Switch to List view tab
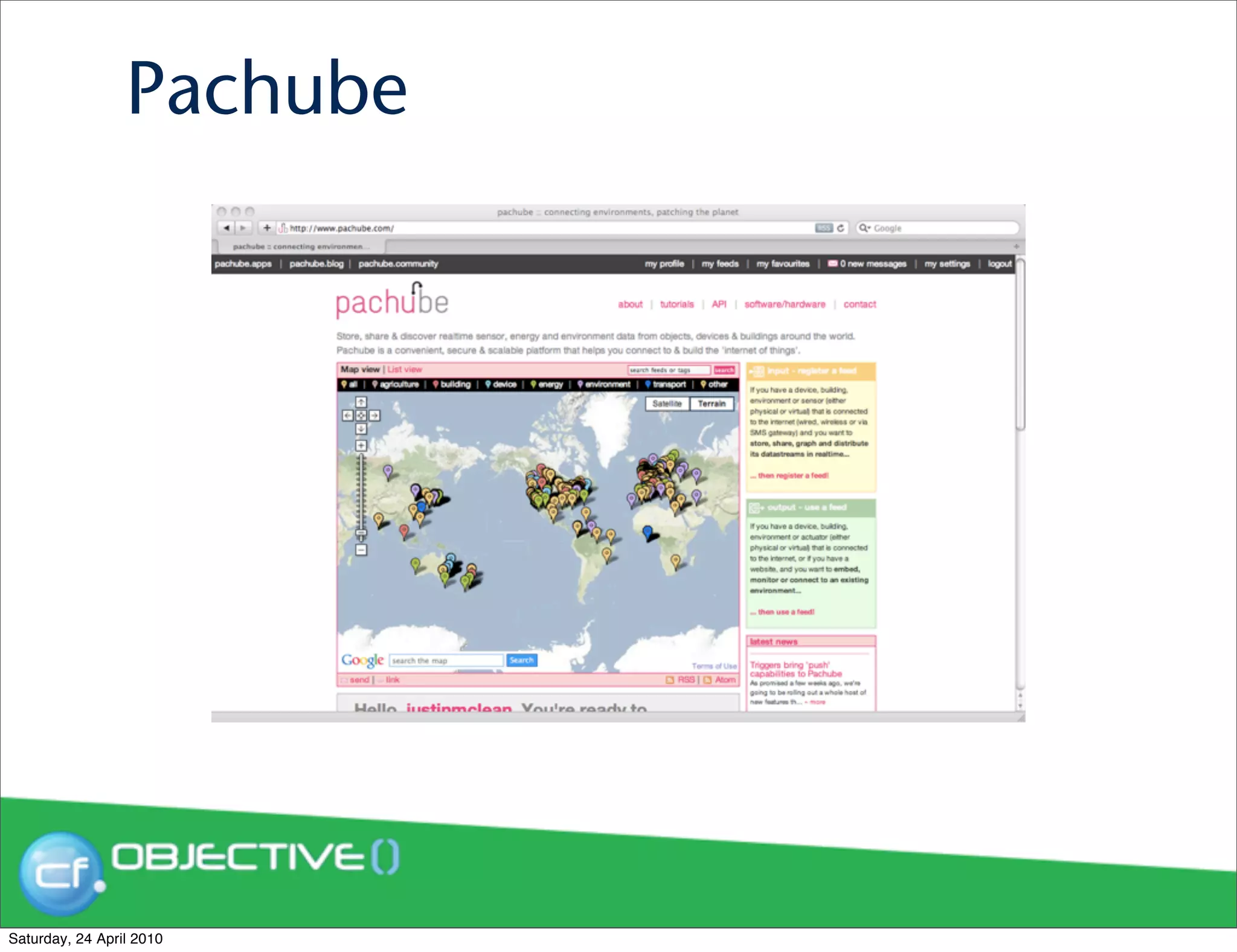Screen dimensions: 1237x952 click(x=405, y=369)
